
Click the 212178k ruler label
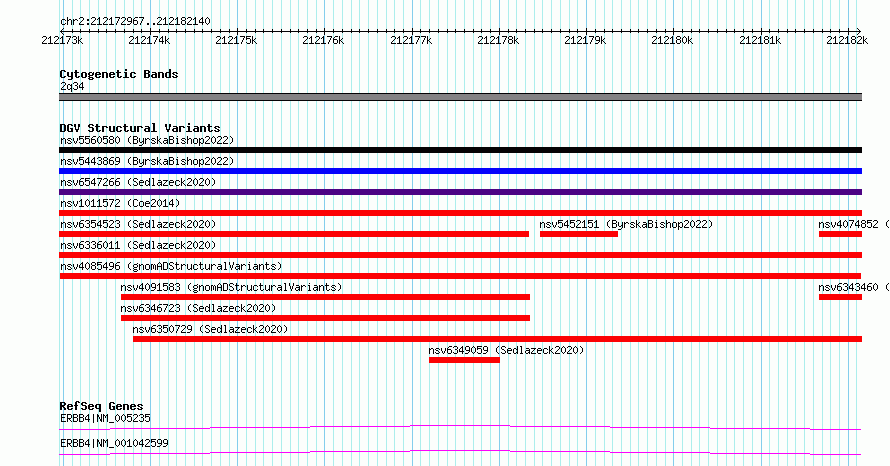[498, 40]
